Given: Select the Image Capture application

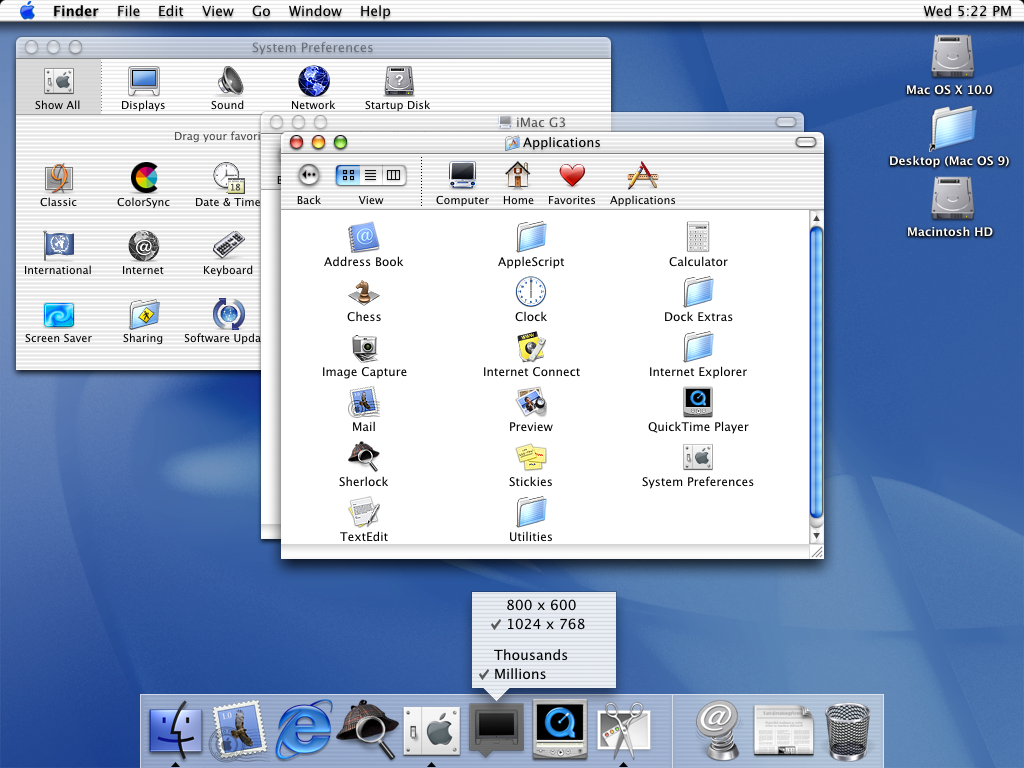Looking at the screenshot, I should [x=364, y=347].
